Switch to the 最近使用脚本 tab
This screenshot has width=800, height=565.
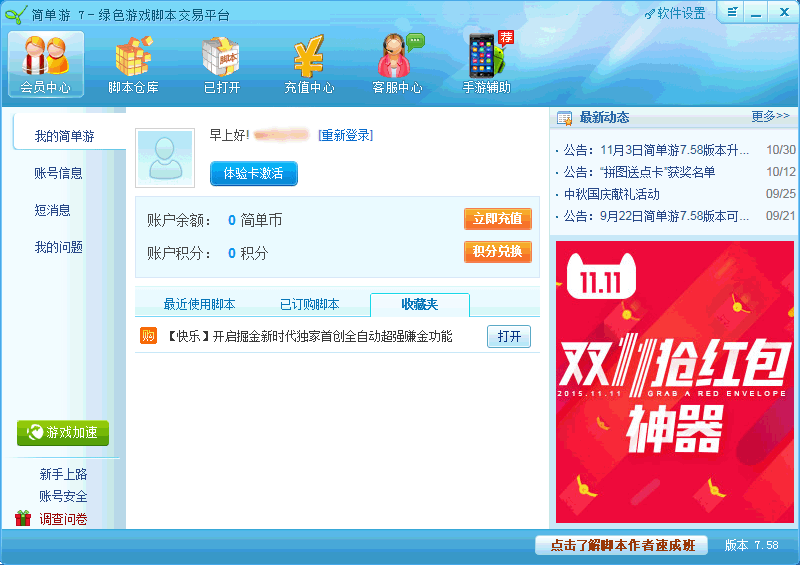pyautogui.click(x=199, y=305)
